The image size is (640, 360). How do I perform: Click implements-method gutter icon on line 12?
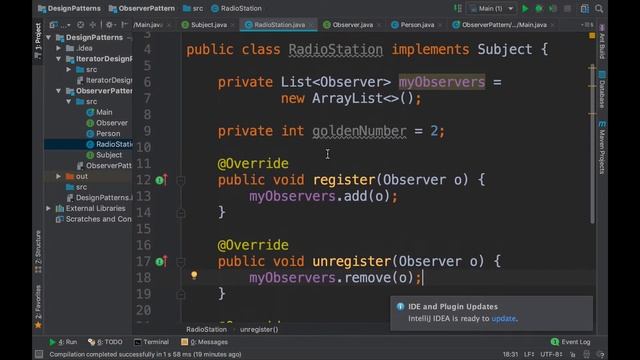pyautogui.click(x=161, y=180)
